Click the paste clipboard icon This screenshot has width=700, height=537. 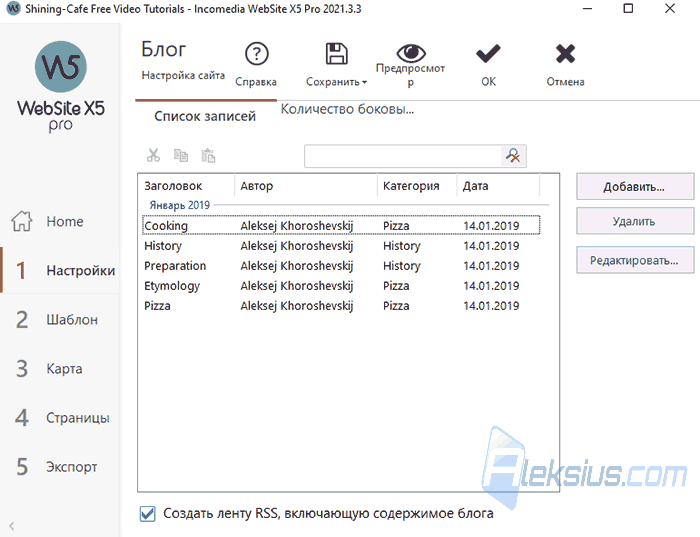click(208, 155)
